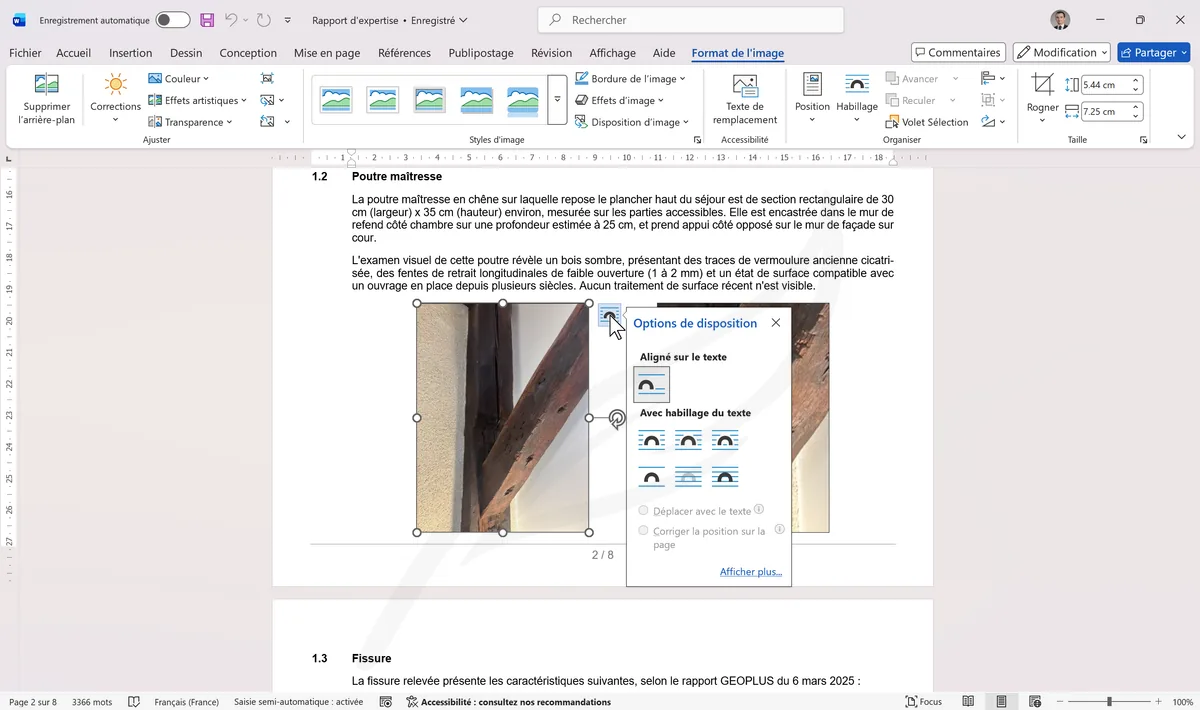Adjust the zoom slider at bottom right

click(1112, 701)
